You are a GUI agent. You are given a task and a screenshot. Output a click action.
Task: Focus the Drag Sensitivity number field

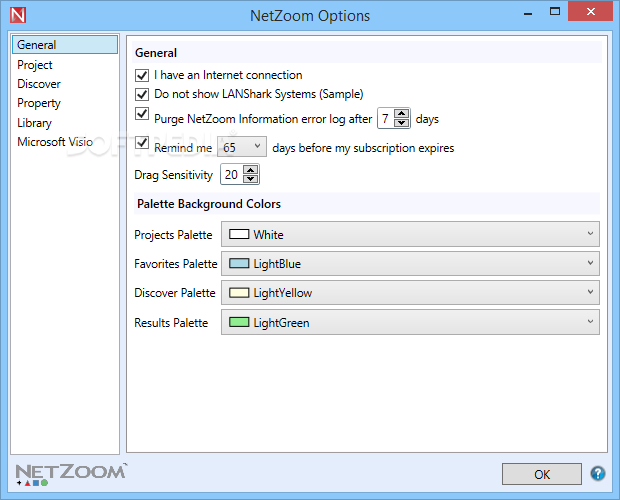point(232,174)
